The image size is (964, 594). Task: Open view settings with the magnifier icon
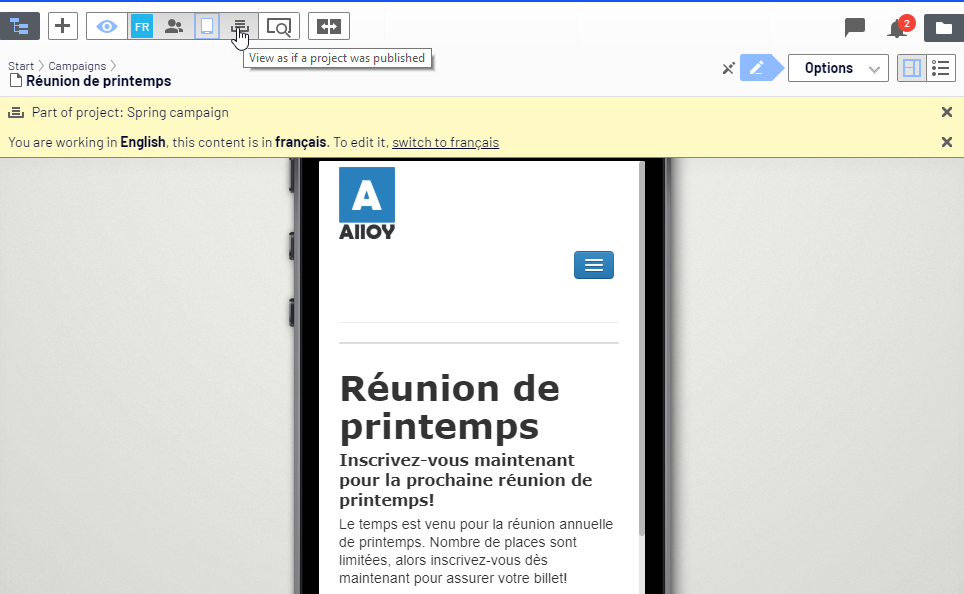279,26
